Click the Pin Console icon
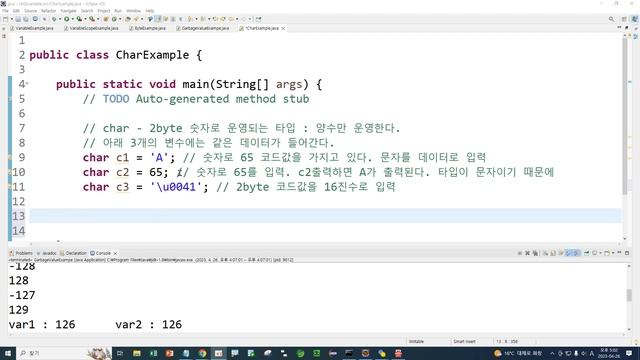This screenshot has height=360, width=640. 587,253
